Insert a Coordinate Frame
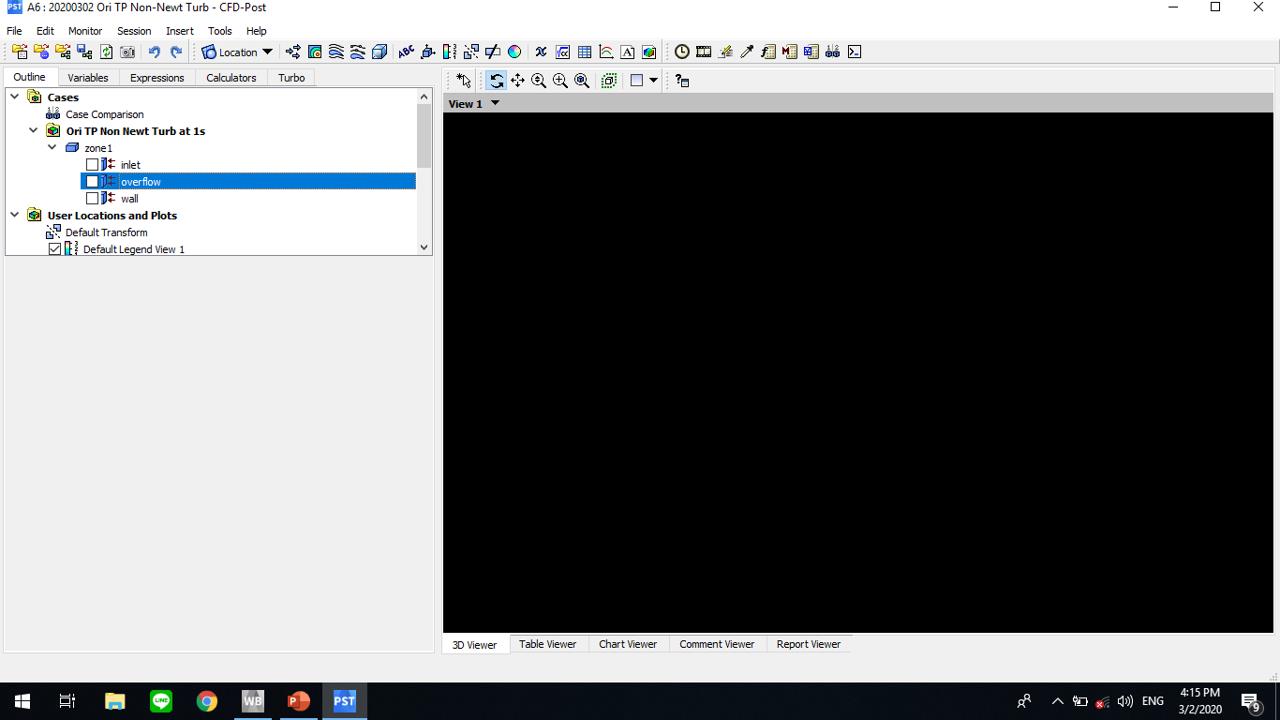Viewport: 1280px width, 720px height. pyautogui.click(x=428, y=52)
